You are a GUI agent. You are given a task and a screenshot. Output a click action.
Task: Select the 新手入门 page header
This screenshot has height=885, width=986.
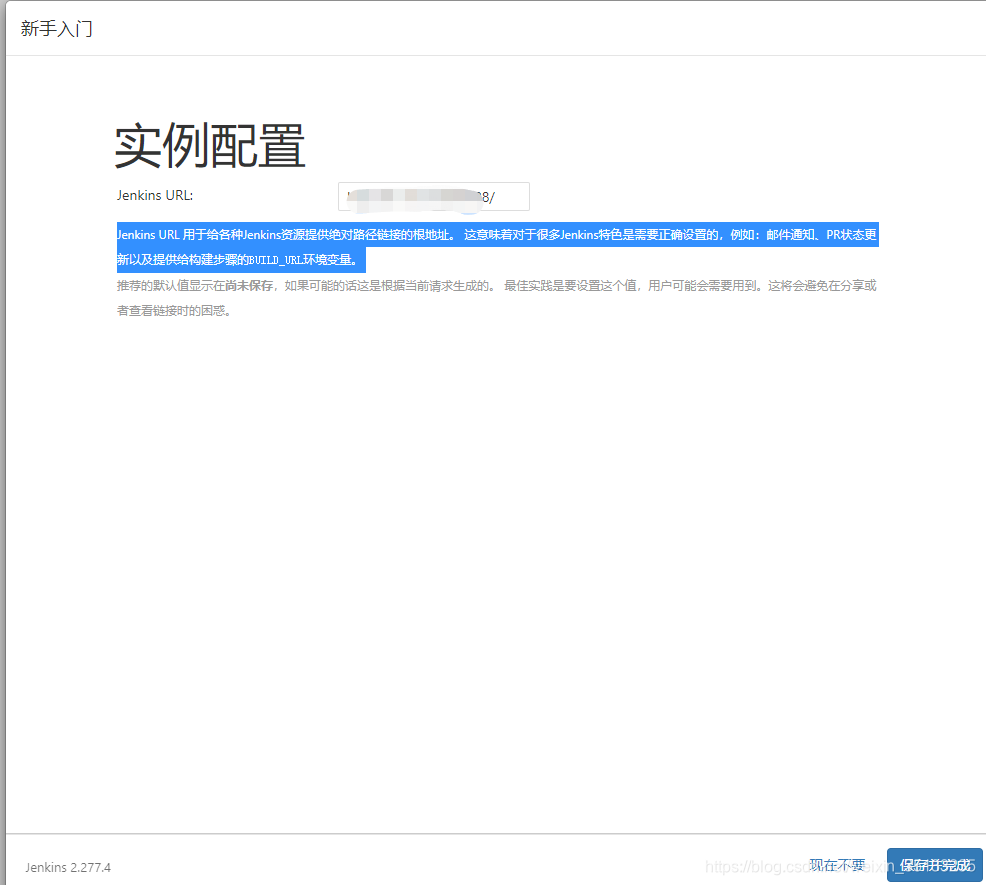coord(55,28)
